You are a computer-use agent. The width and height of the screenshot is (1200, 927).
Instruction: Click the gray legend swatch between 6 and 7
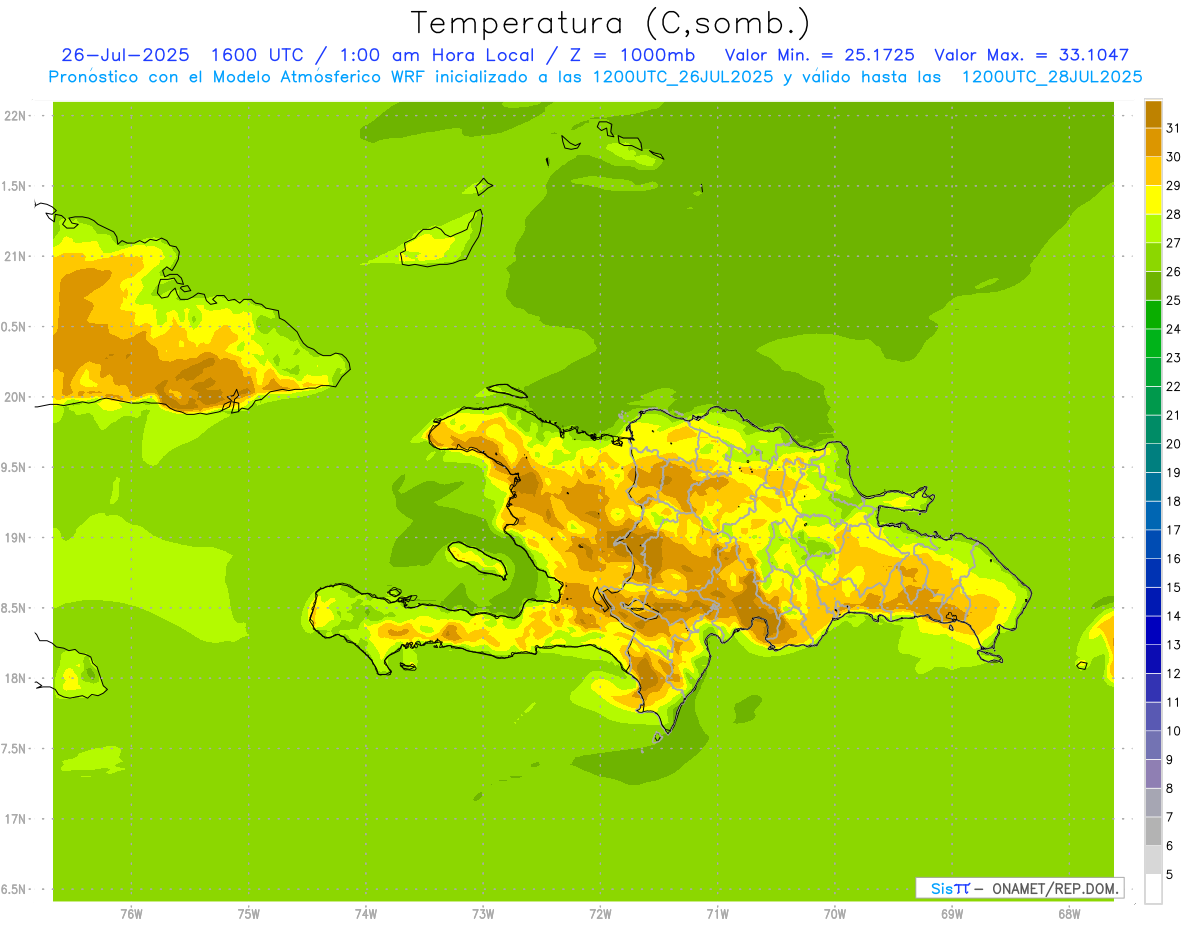pyautogui.click(x=1153, y=831)
